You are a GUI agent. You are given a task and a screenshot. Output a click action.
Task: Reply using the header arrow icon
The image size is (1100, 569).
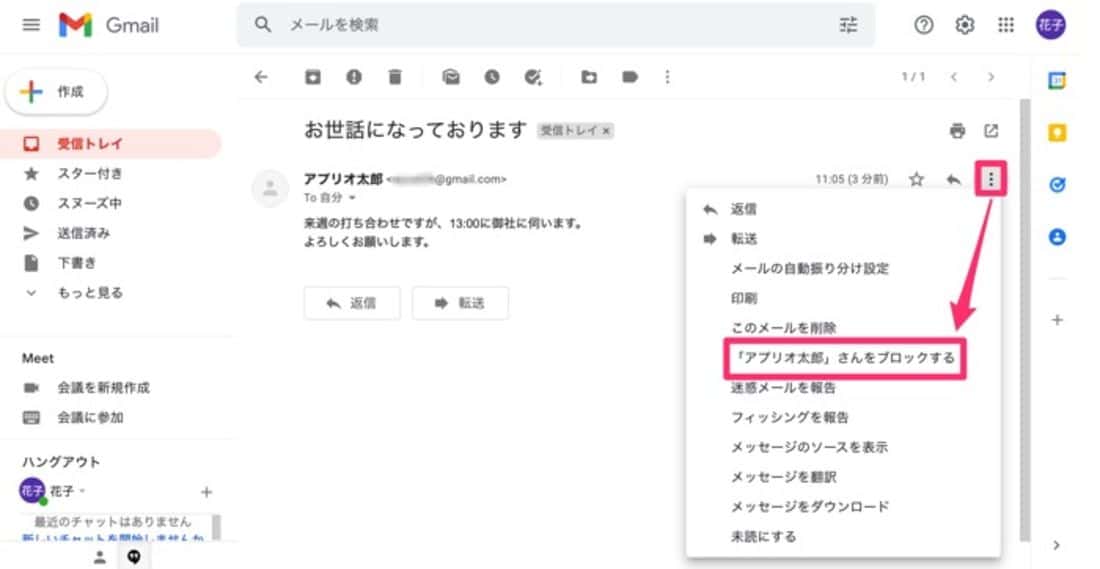[x=953, y=180]
